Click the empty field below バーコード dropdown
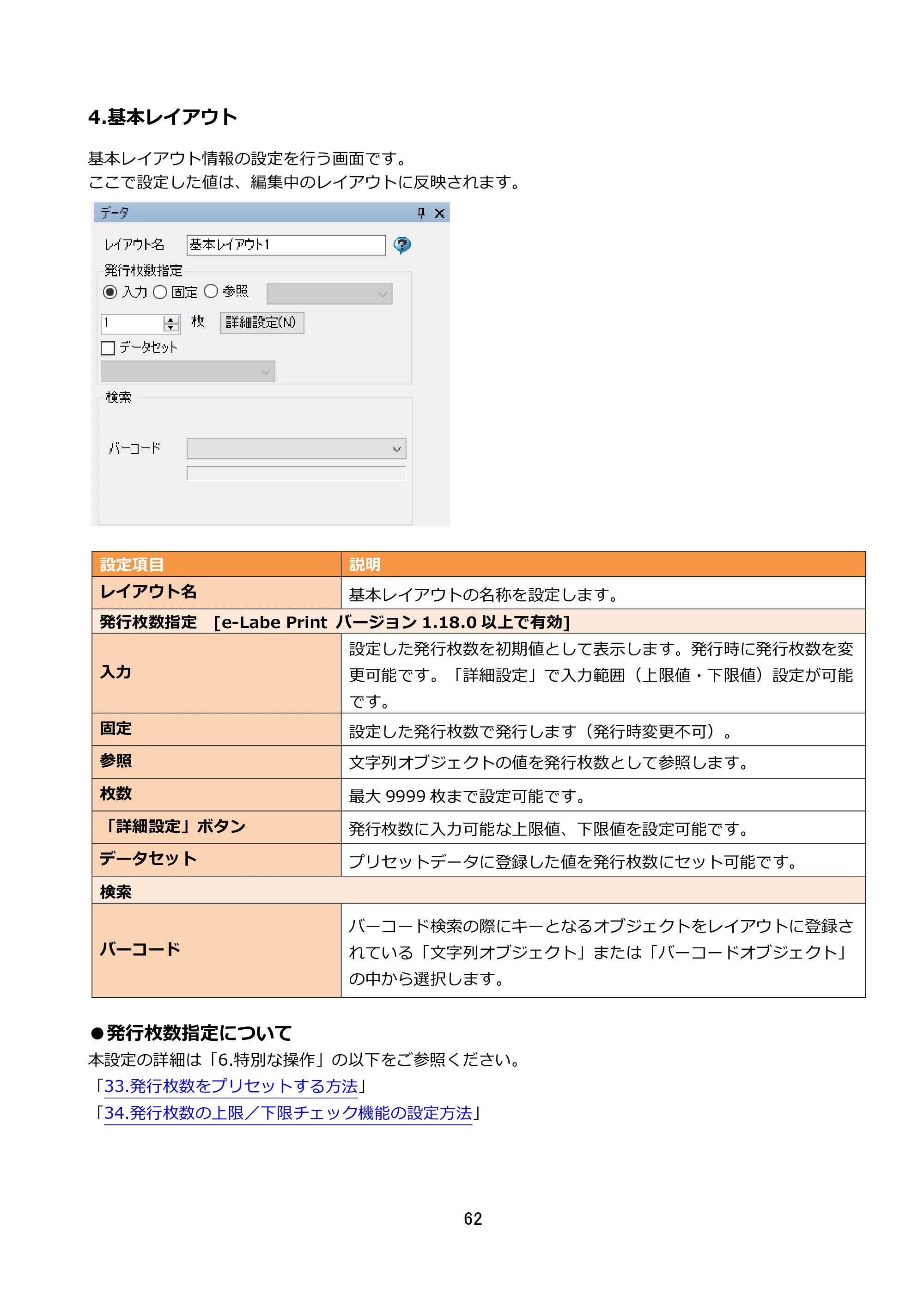The width and height of the screenshot is (924, 1307). (297, 473)
